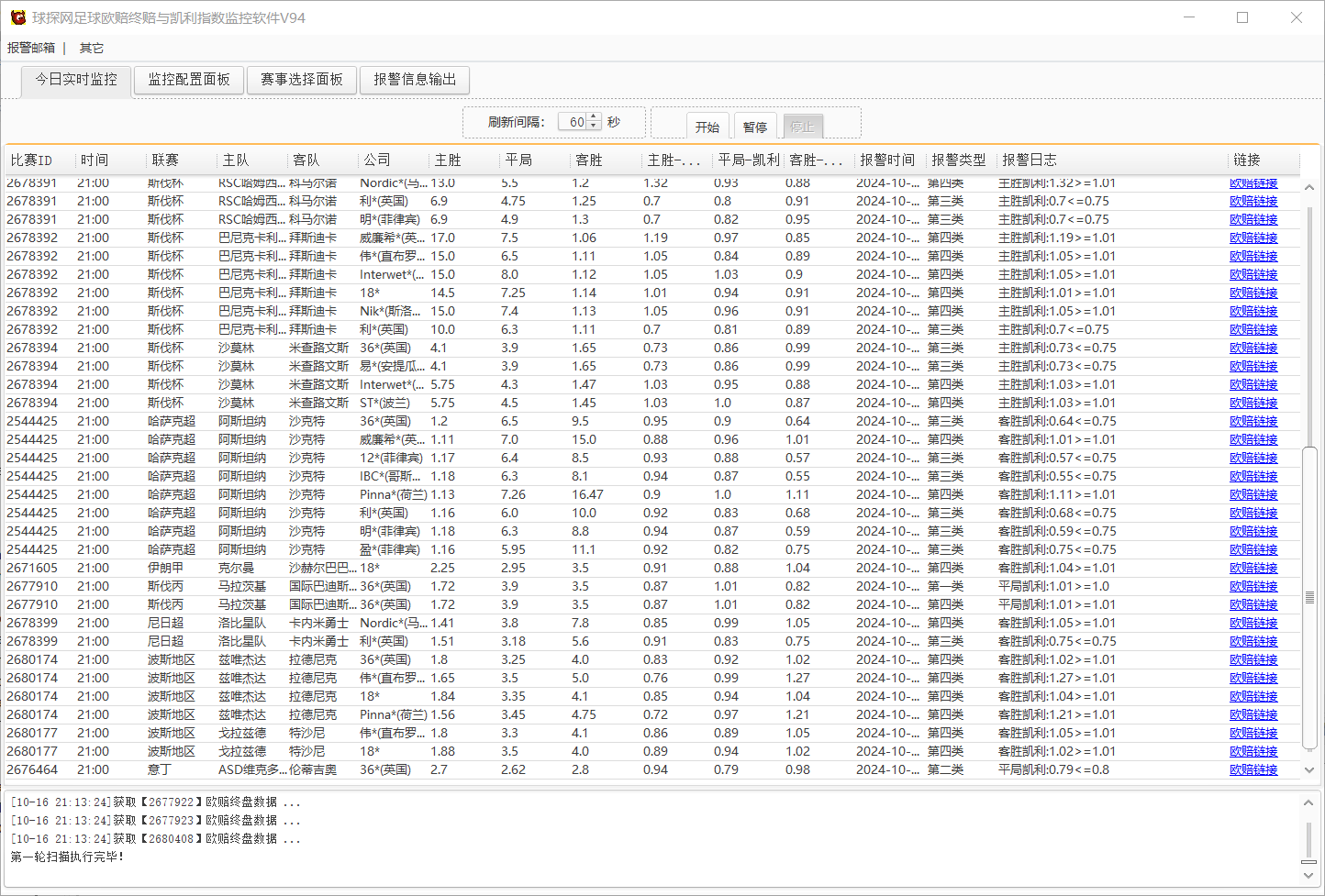Open 欧赔链接 in the 客胜凯利:1.11>=1.01 row
1325x896 pixels.
click(1253, 495)
